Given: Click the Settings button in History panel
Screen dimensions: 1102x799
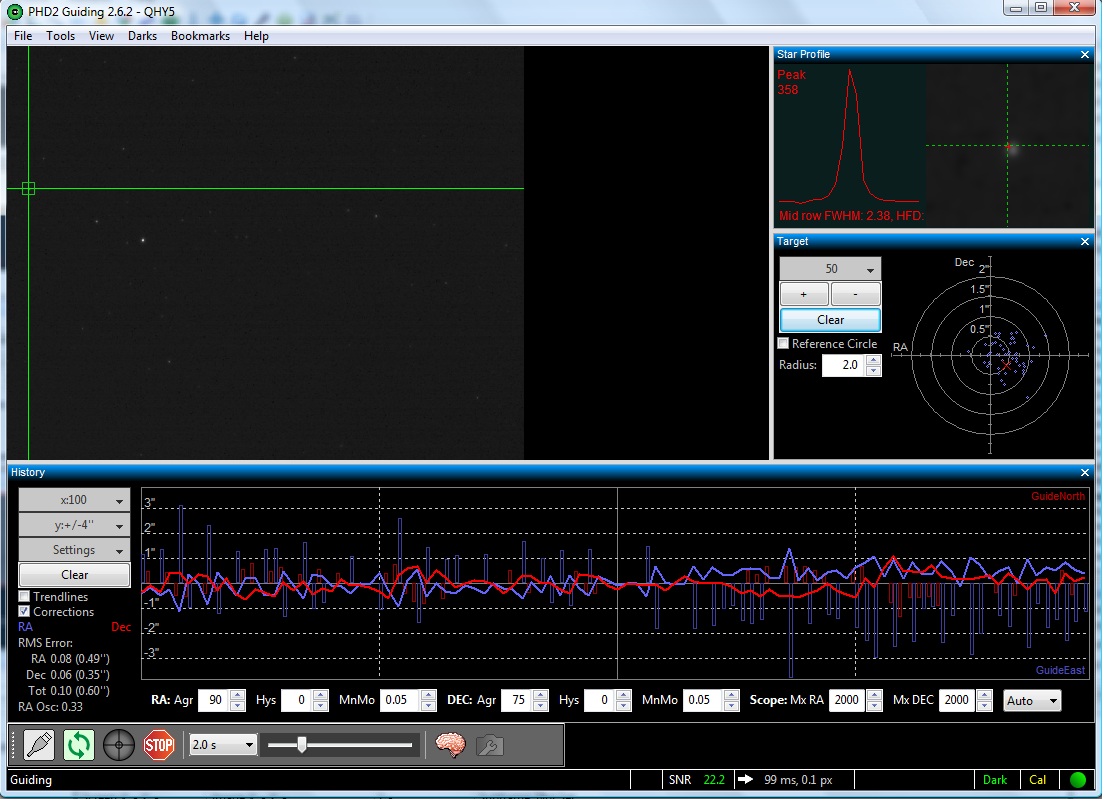Looking at the screenshot, I should click(x=75, y=549).
